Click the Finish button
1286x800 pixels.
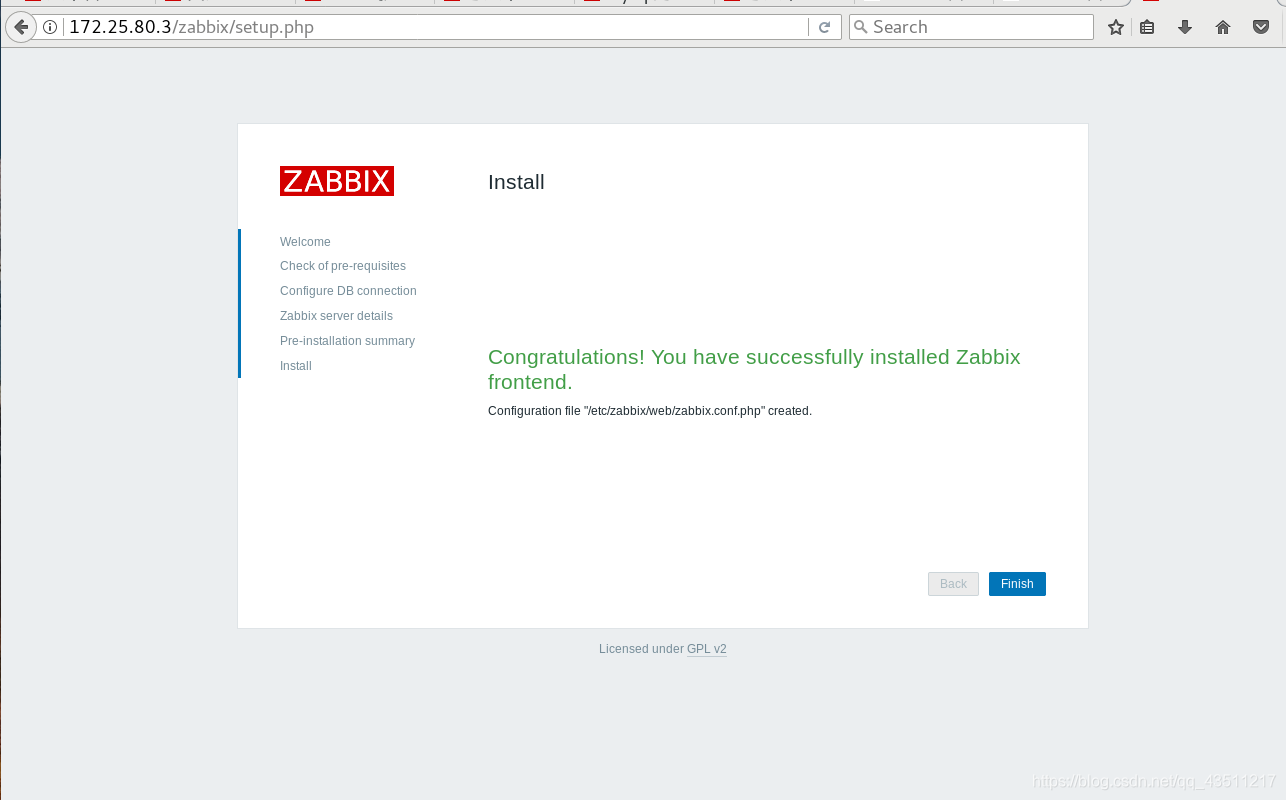click(1017, 584)
